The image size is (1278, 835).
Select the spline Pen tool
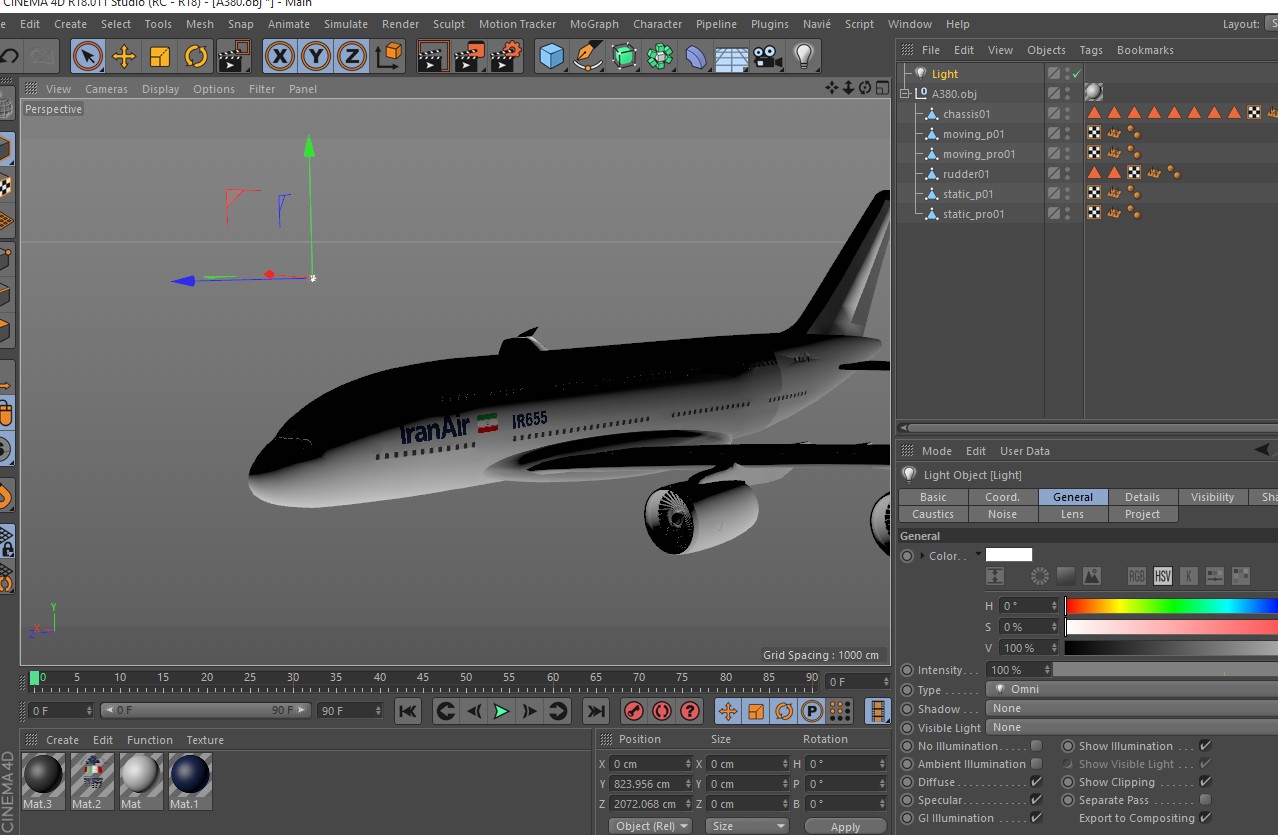(x=587, y=57)
